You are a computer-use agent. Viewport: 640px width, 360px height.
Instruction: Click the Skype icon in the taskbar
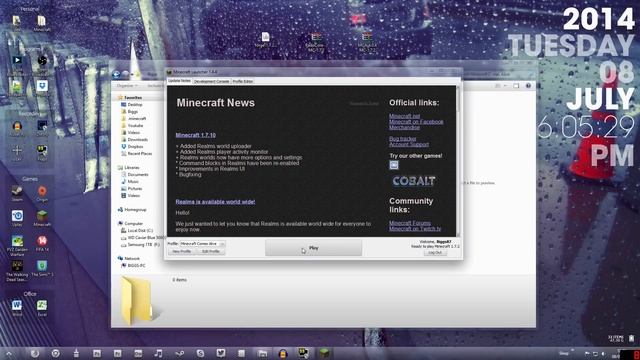[x=200, y=353]
